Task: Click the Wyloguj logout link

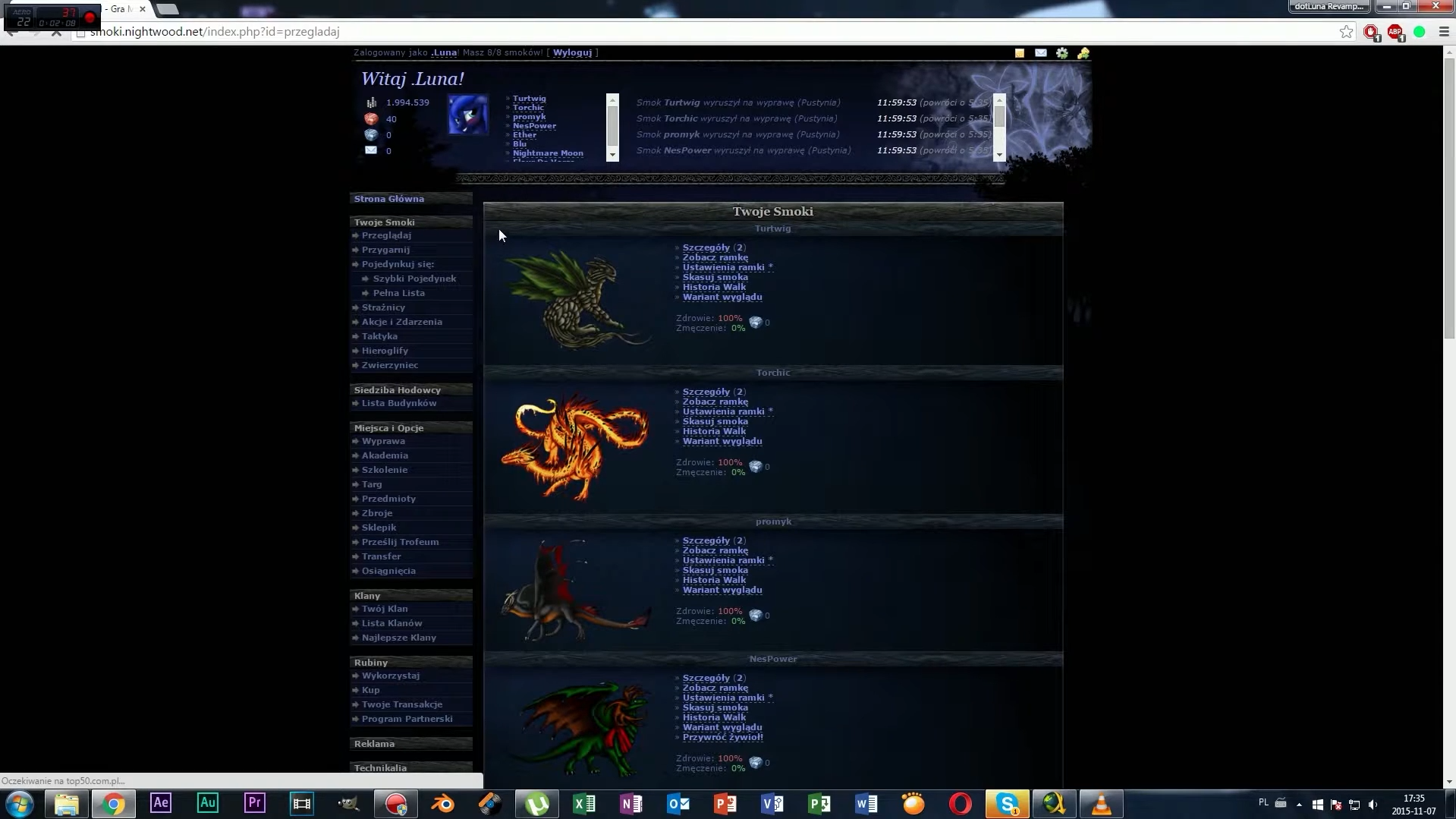Action: [572, 52]
